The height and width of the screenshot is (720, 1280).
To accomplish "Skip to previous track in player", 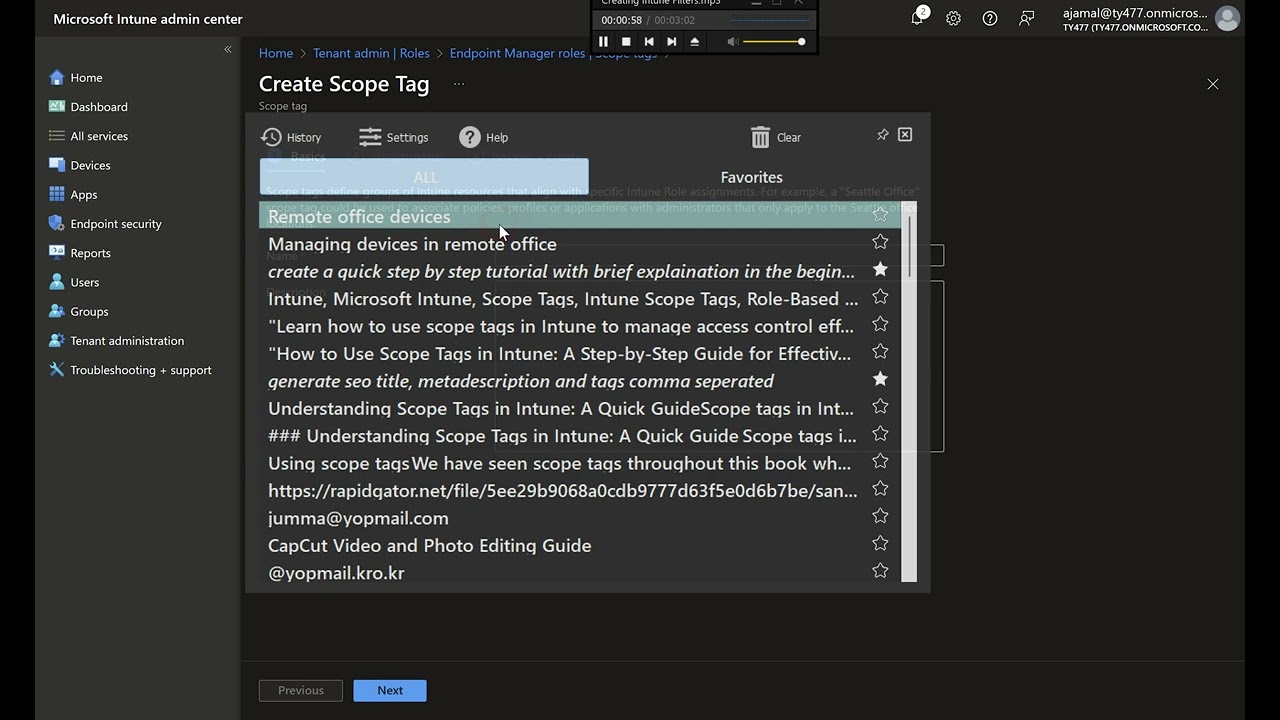I will pyautogui.click(x=649, y=42).
